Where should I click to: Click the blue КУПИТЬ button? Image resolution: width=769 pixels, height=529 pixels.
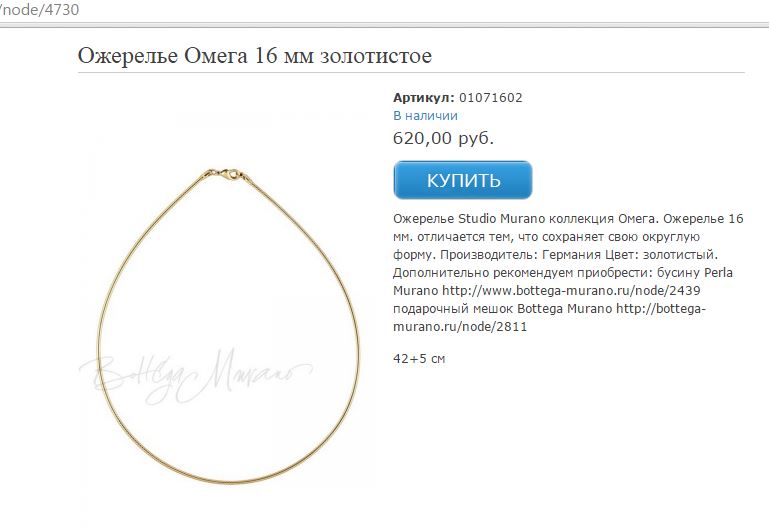(462, 180)
